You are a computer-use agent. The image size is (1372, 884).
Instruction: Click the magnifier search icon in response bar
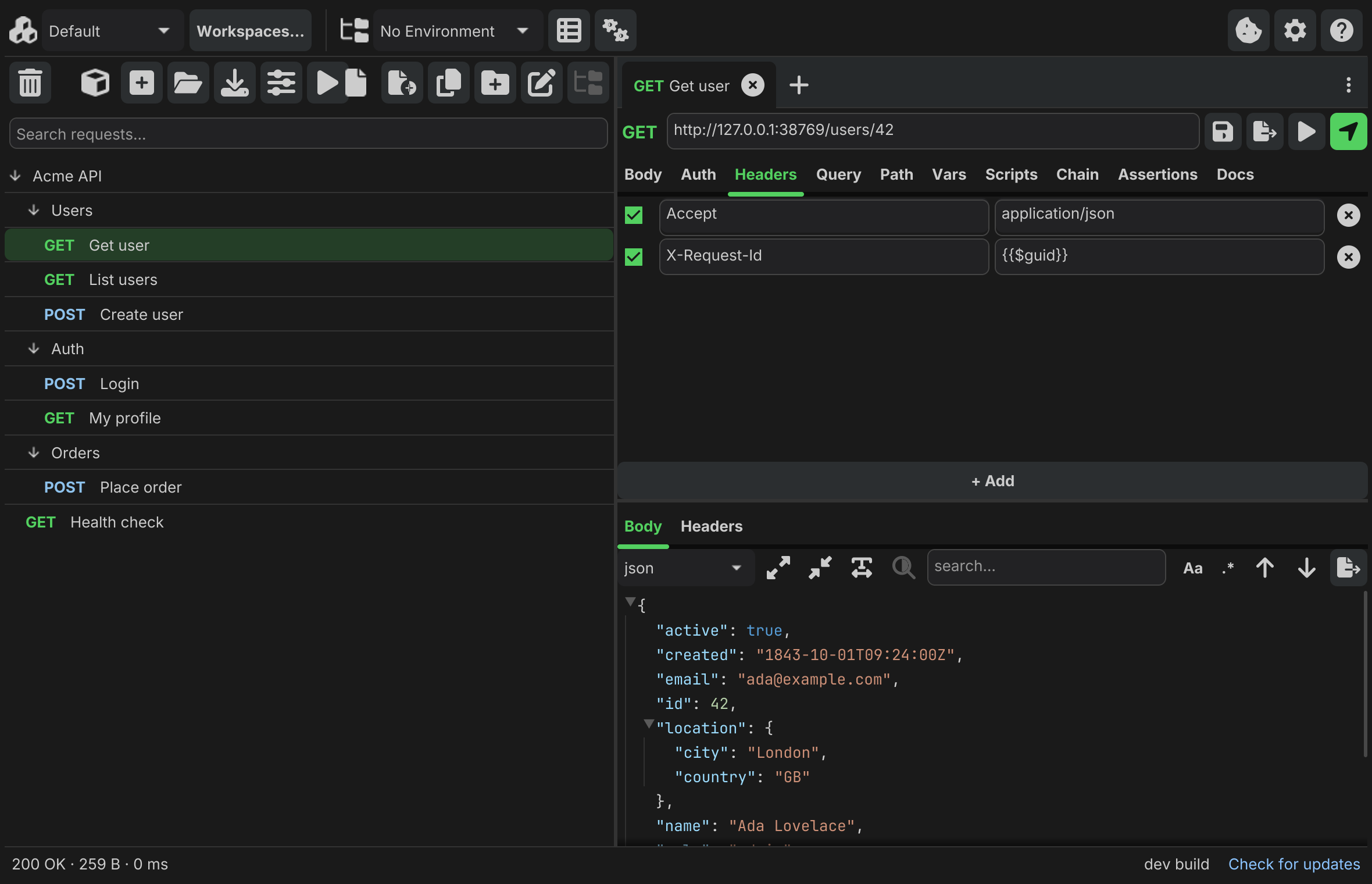point(903,568)
